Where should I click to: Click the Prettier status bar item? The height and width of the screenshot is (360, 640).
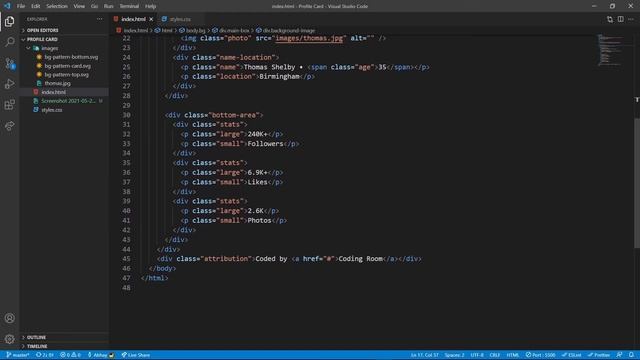point(598,355)
